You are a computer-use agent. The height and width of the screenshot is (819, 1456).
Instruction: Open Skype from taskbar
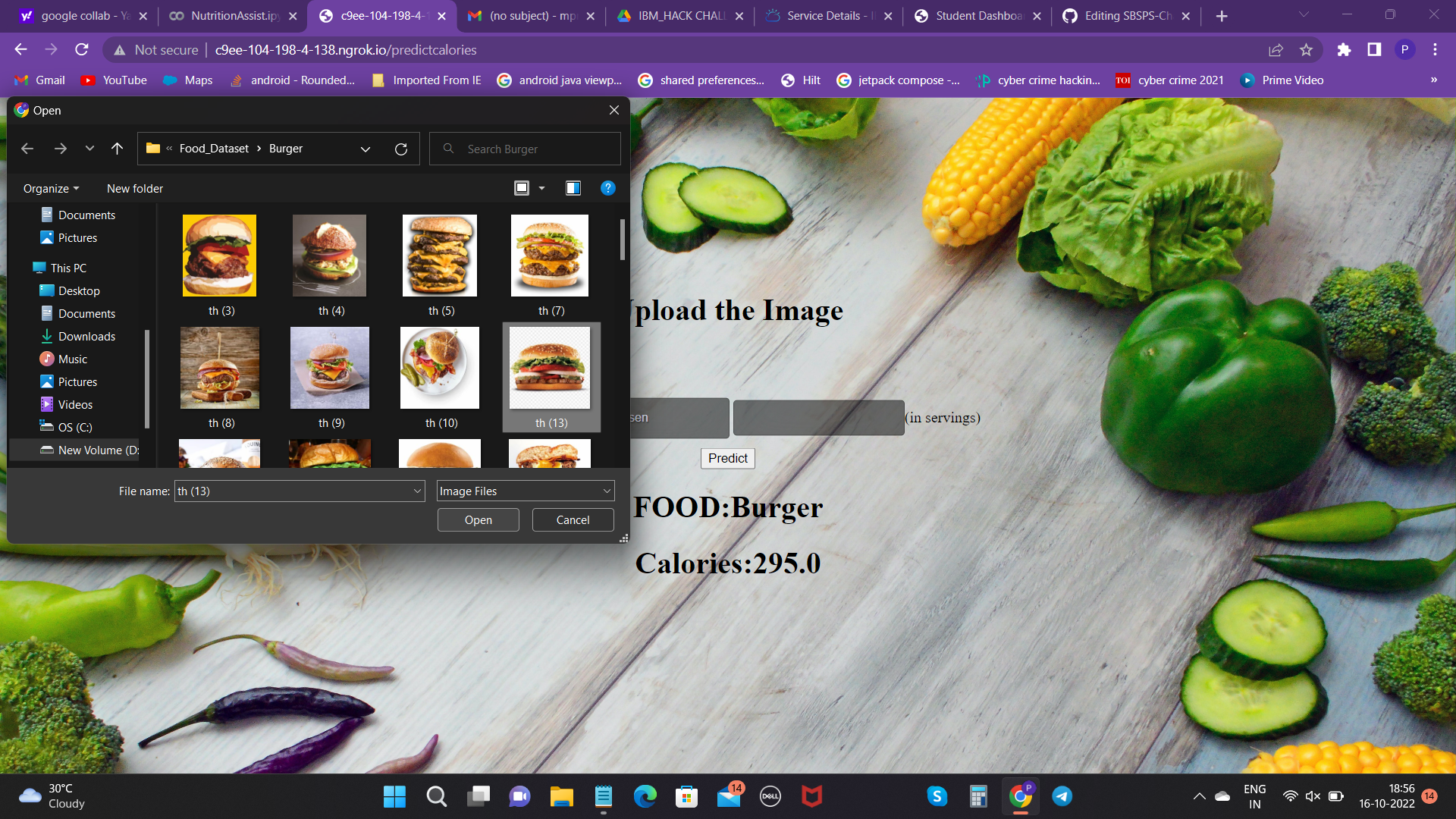937,796
